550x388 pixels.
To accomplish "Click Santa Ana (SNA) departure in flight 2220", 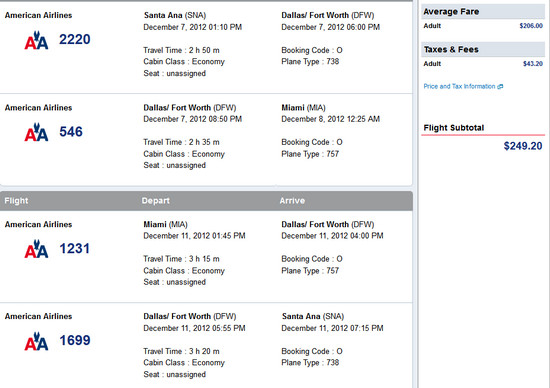I will pyautogui.click(x=175, y=15).
